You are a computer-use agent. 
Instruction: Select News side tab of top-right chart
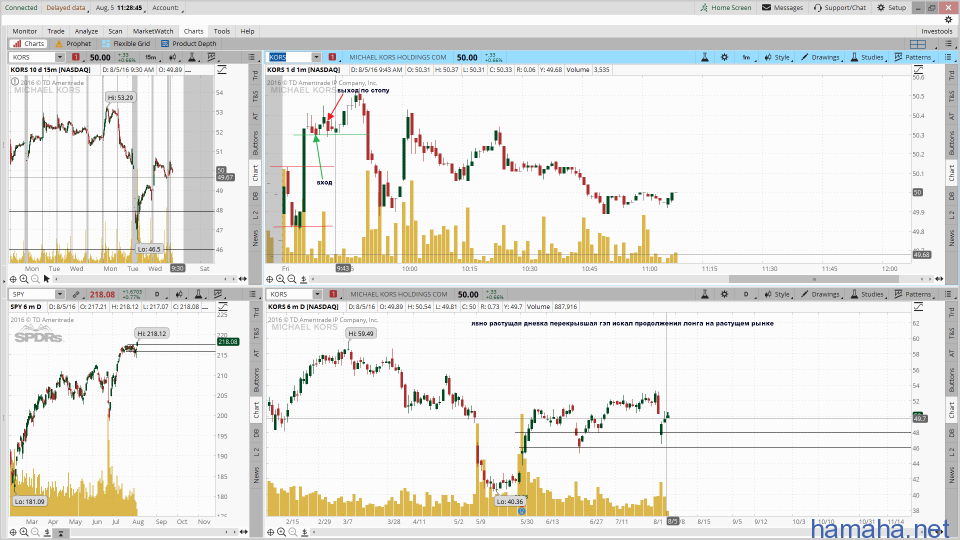pos(951,236)
